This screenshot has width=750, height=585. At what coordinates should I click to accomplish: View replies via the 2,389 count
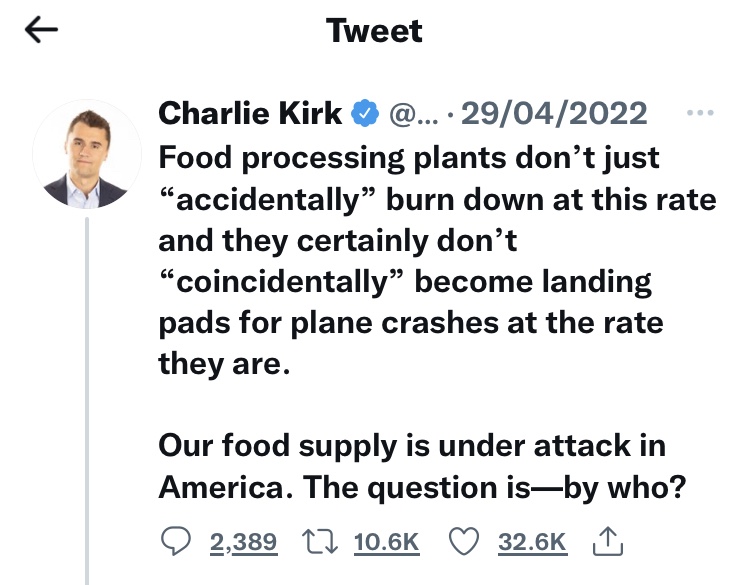point(243,543)
